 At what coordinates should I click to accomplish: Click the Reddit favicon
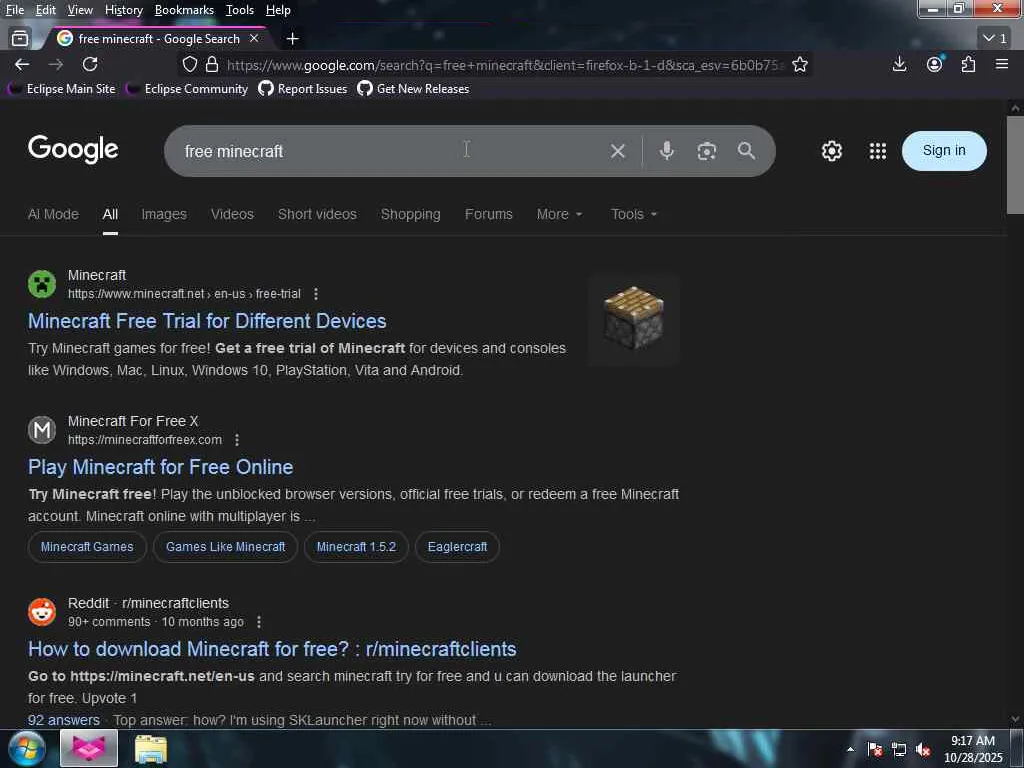(42, 612)
